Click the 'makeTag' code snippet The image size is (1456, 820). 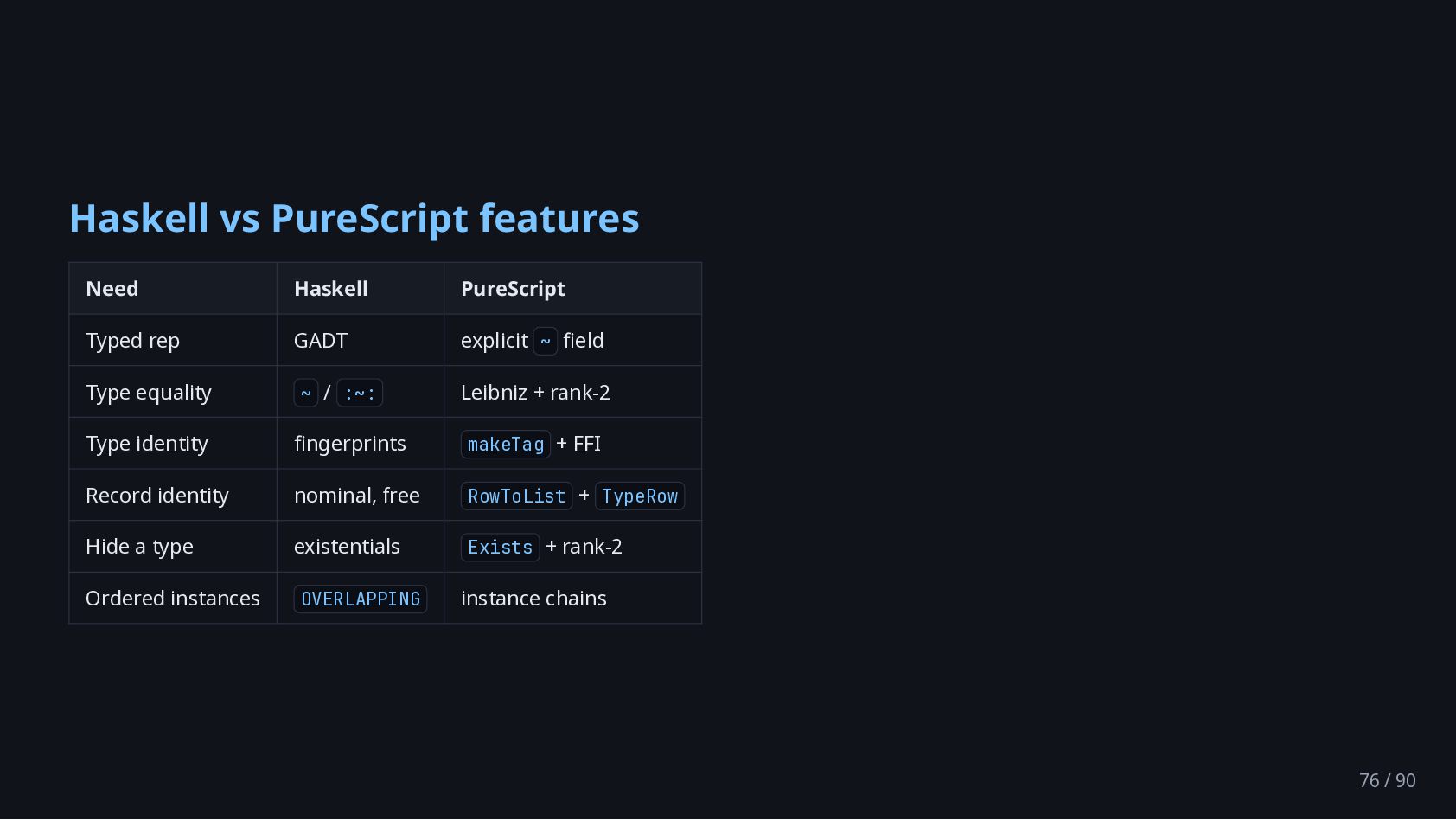point(506,445)
